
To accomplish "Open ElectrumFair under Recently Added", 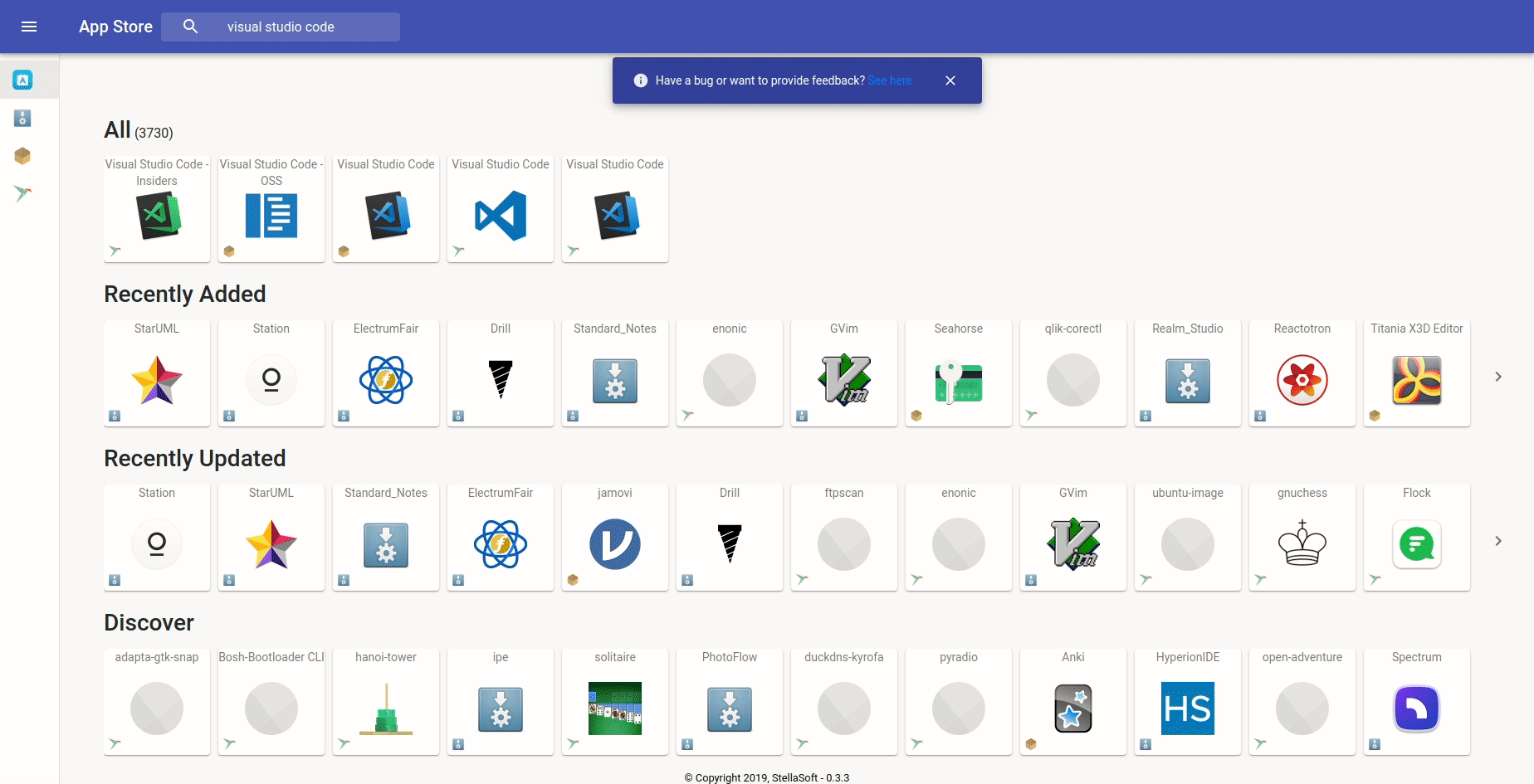I will (x=386, y=373).
